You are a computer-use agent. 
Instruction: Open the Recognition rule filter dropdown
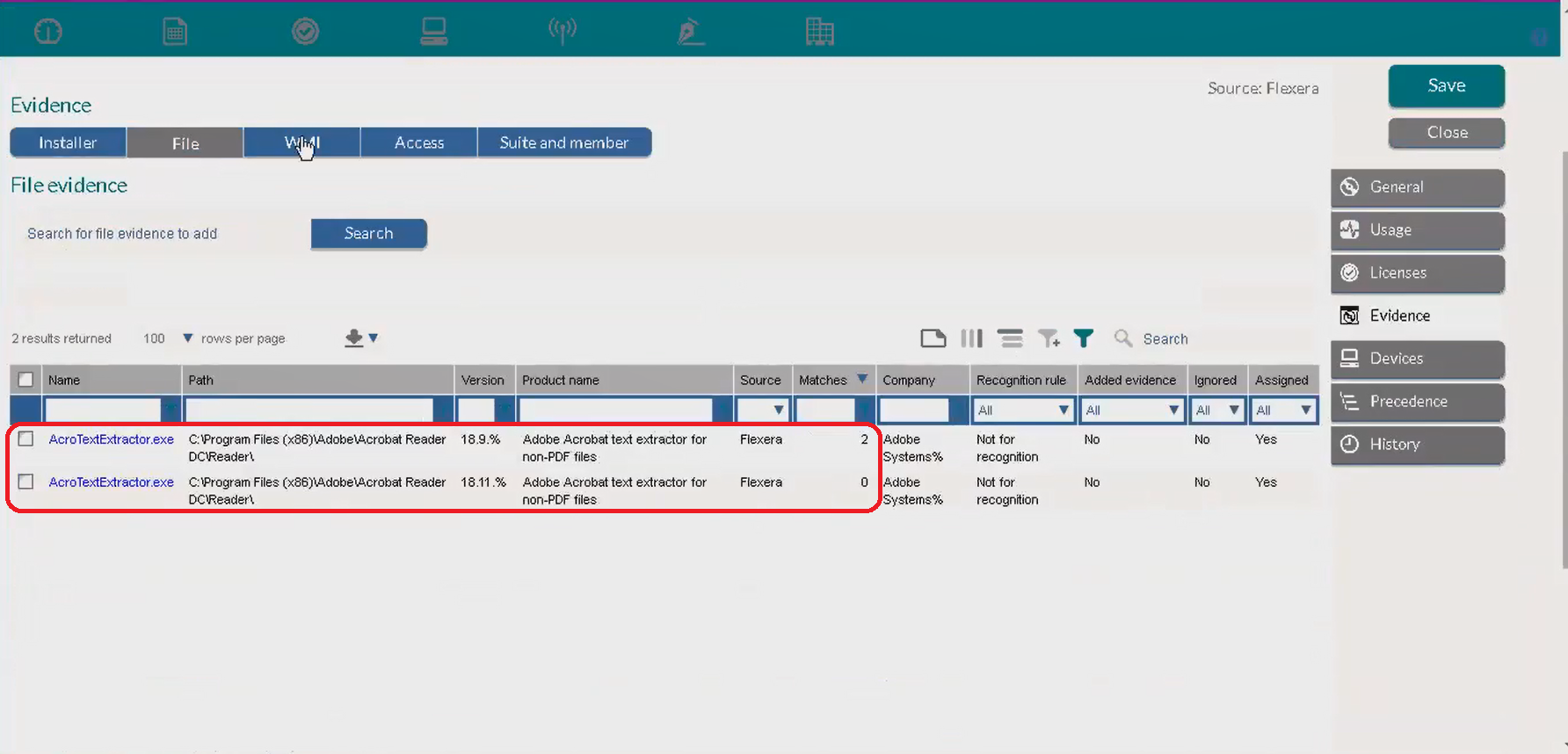tap(1024, 410)
